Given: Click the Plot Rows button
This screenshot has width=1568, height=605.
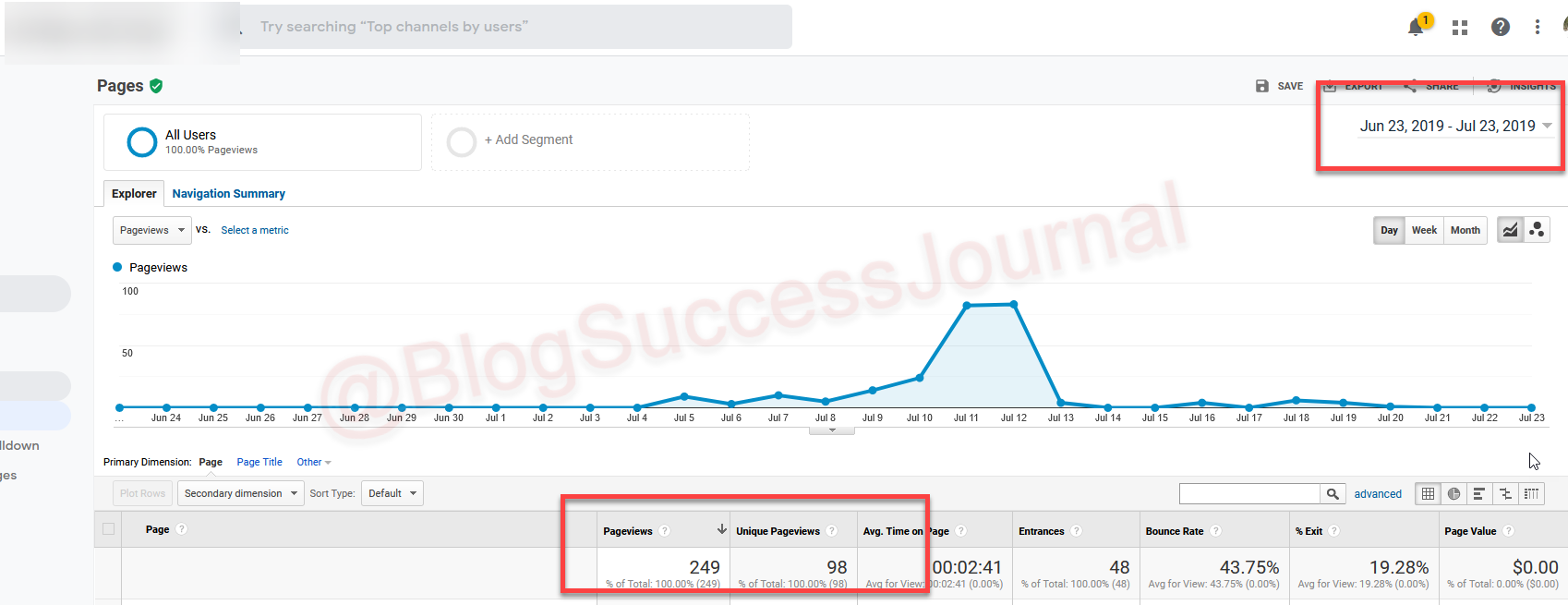Looking at the screenshot, I should coord(142,493).
